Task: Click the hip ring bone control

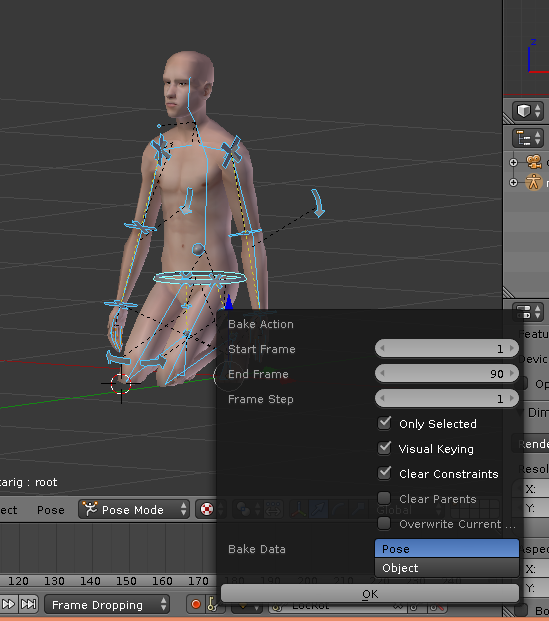Action: tap(200, 277)
